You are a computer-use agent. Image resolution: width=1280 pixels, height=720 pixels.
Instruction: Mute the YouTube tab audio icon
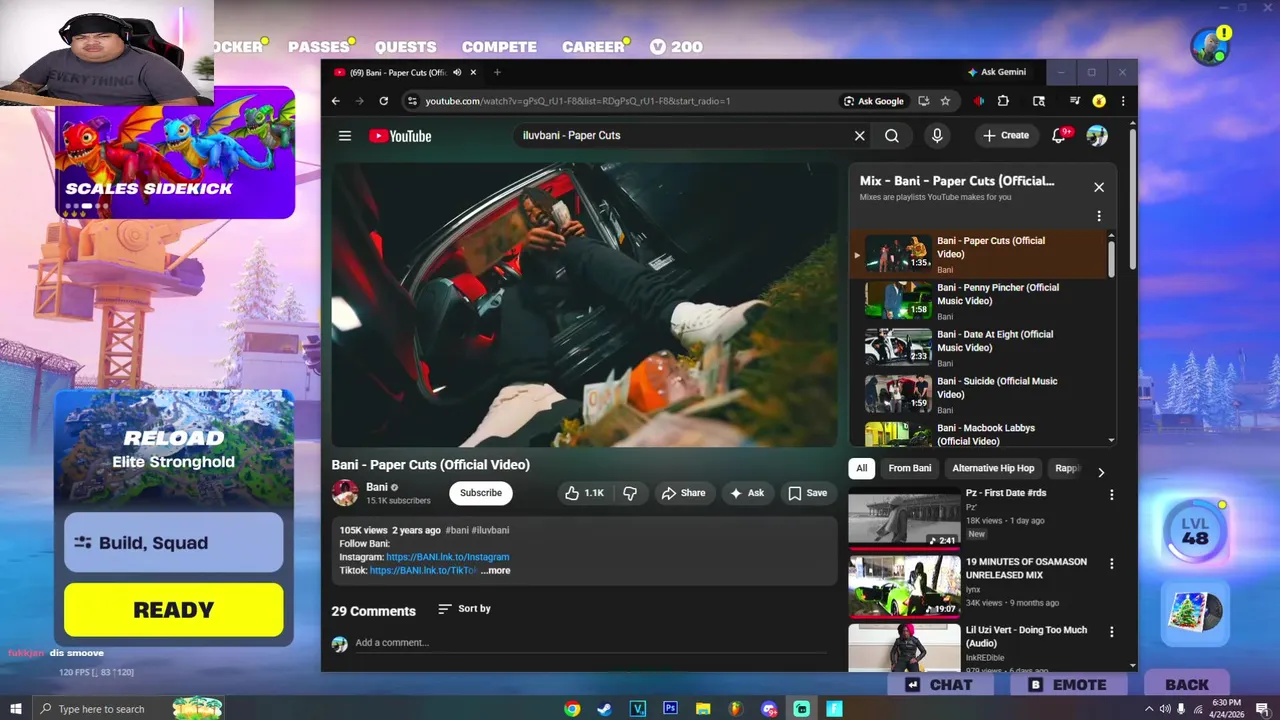coord(457,72)
